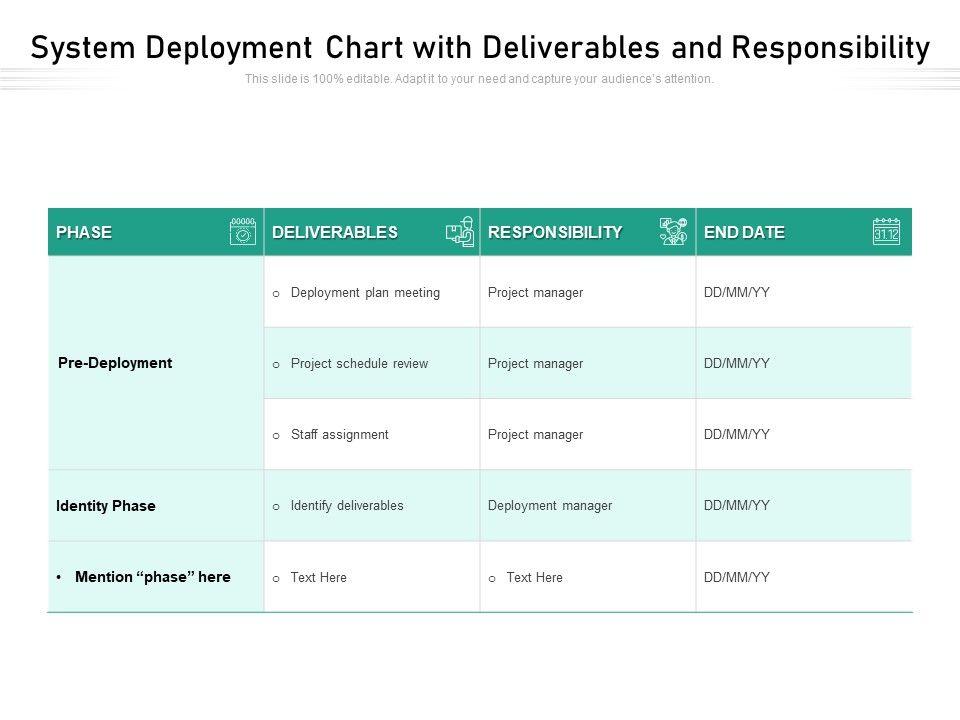
Task: Click the Identity Phase cell
Action: click(x=106, y=506)
